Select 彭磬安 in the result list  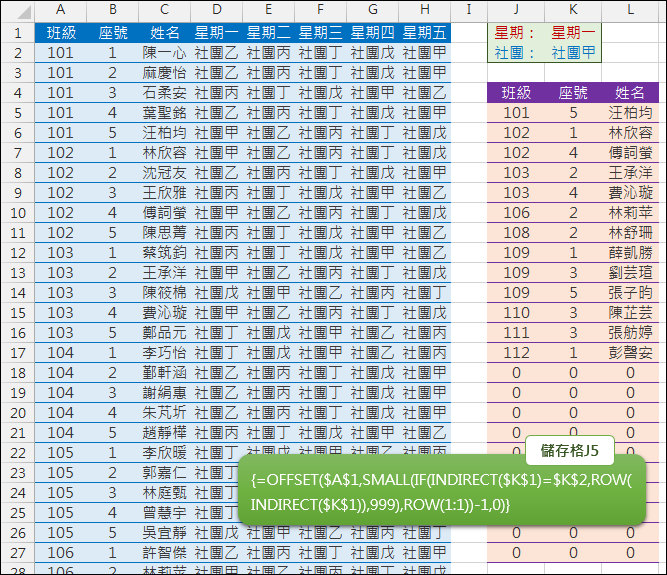630,353
